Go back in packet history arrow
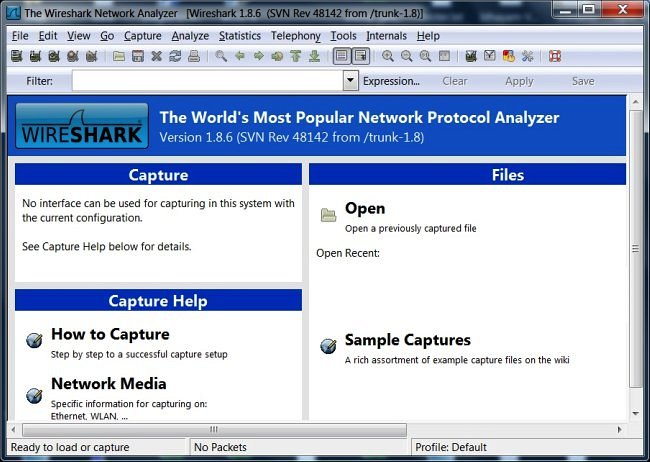 [x=240, y=56]
